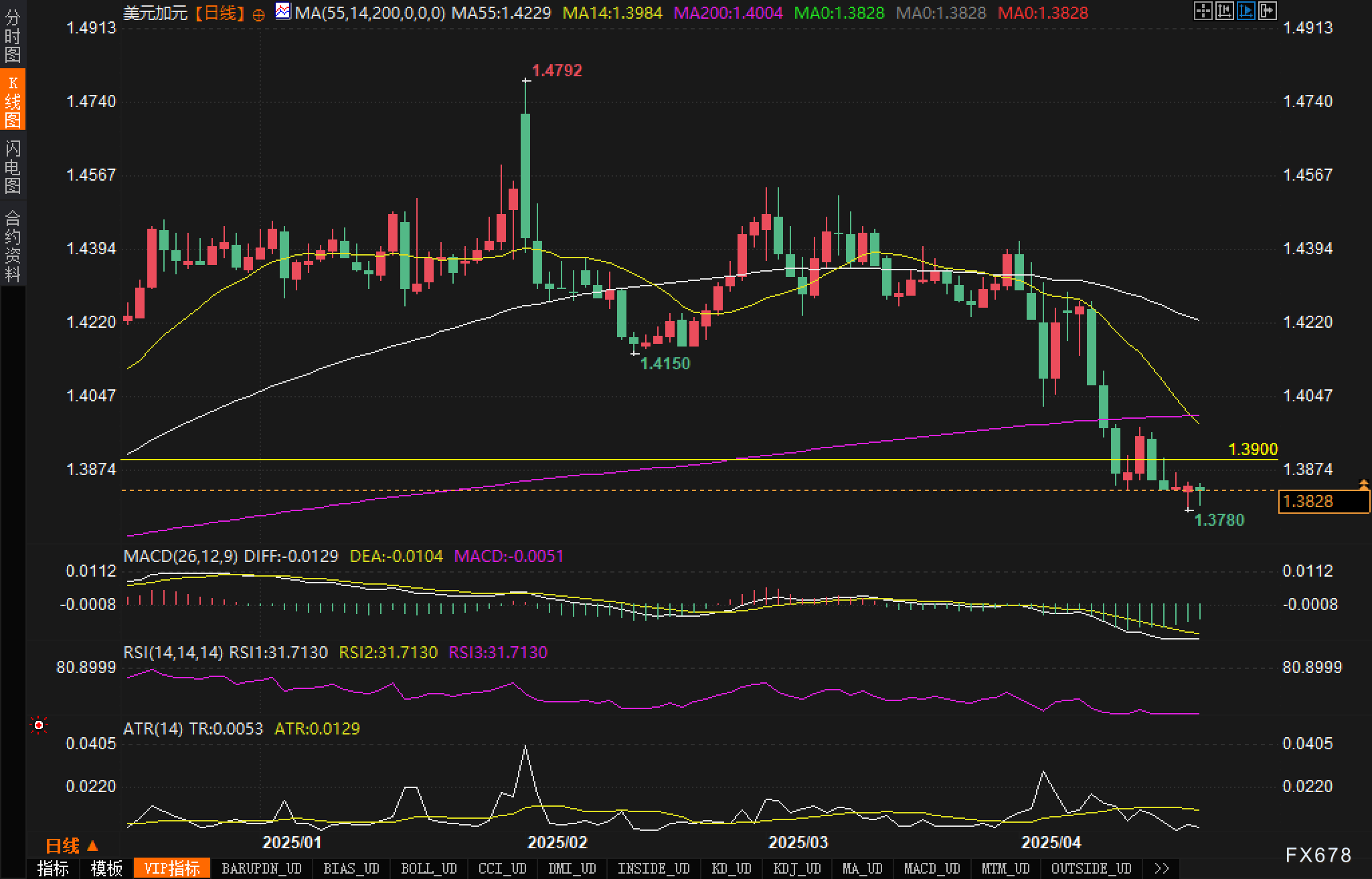Click the circular plus icon beside 【日线】
The height and width of the screenshot is (879, 1372).
coord(259,14)
